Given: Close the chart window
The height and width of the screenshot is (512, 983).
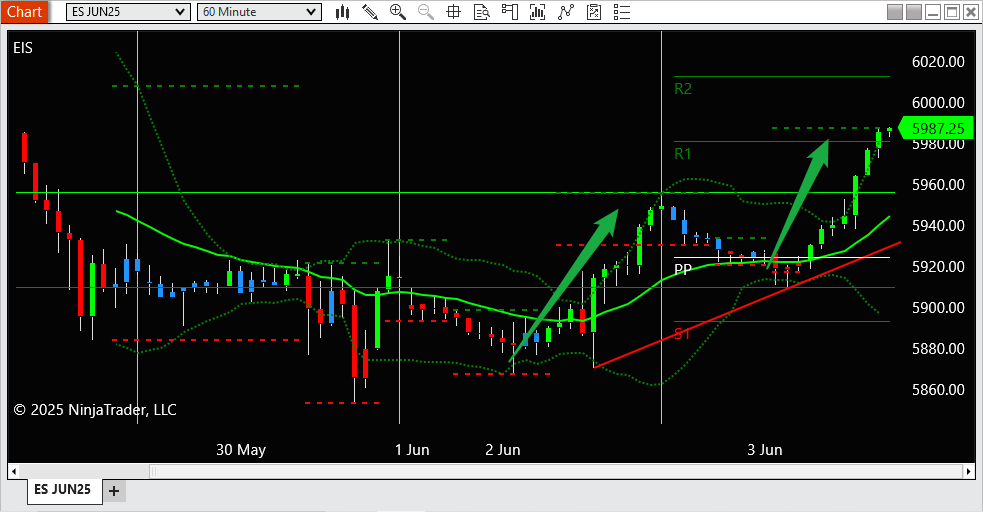Looking at the screenshot, I should pos(970,12).
